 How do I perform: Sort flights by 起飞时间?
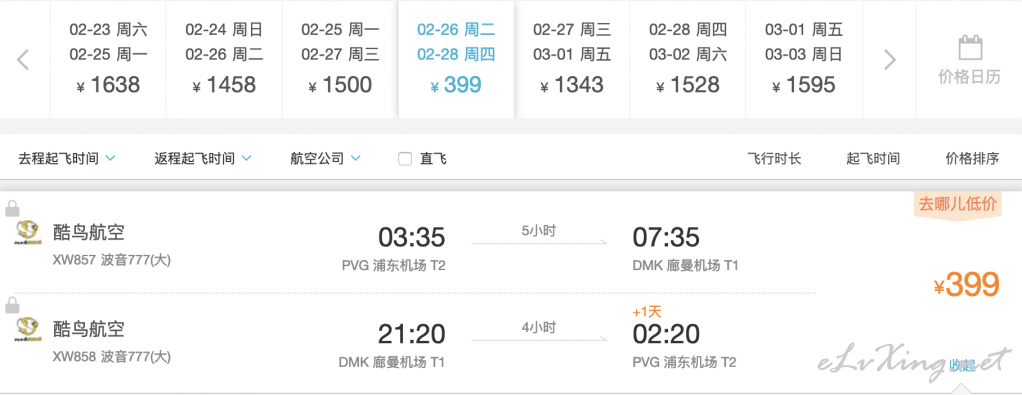[x=873, y=158]
